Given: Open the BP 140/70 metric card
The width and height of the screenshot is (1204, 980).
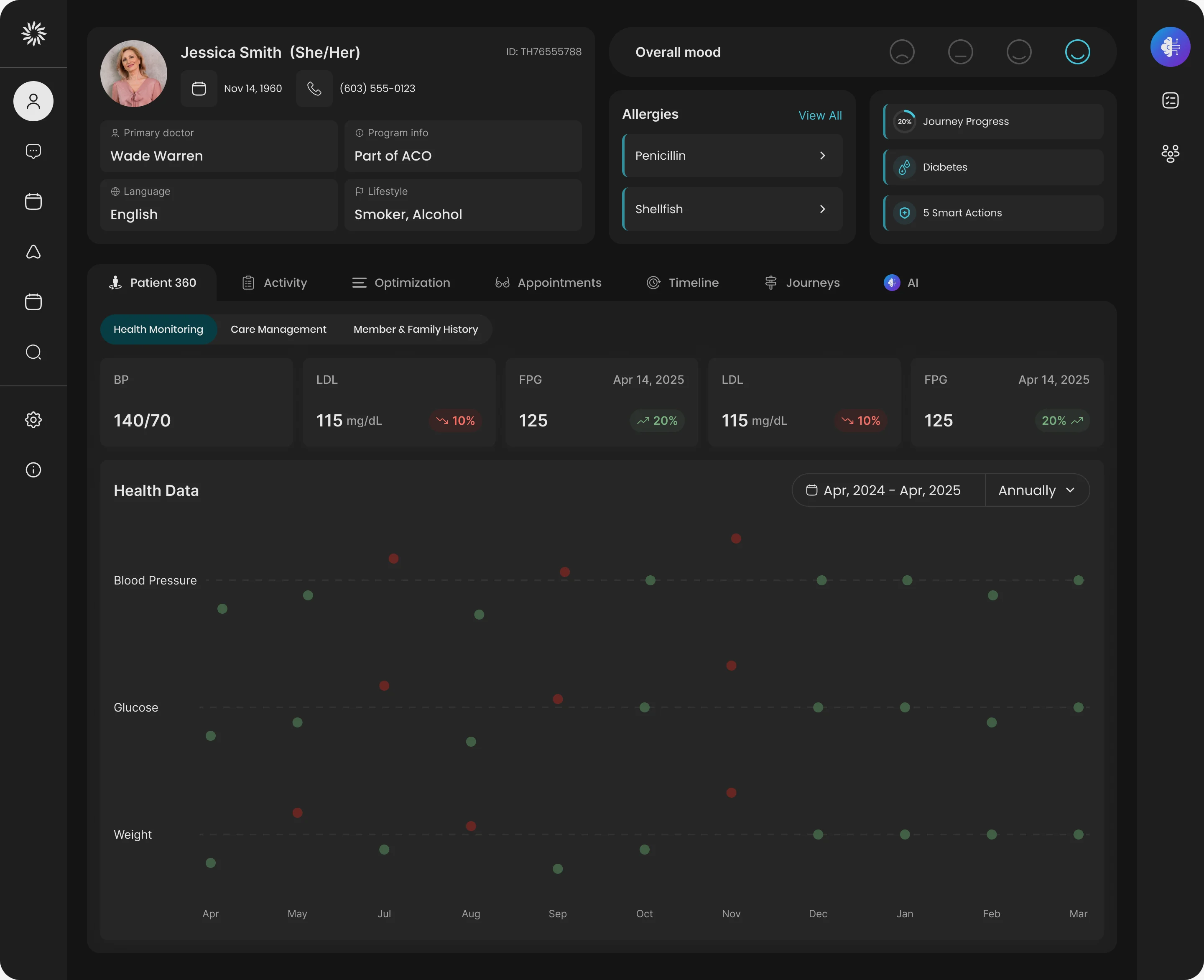Looking at the screenshot, I should (196, 402).
